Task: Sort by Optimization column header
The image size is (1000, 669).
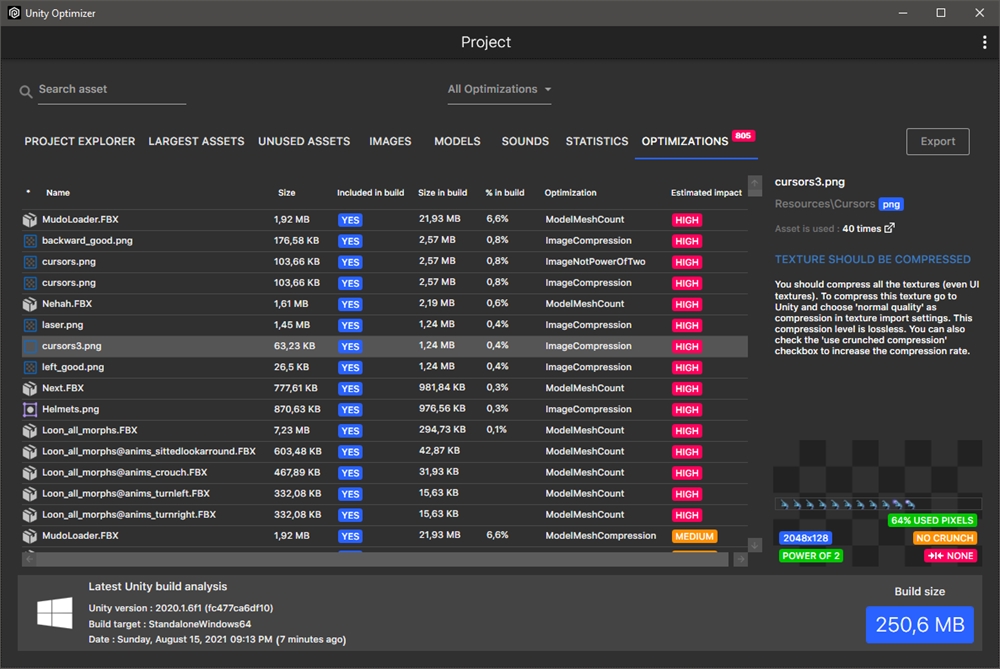Action: tap(570, 193)
